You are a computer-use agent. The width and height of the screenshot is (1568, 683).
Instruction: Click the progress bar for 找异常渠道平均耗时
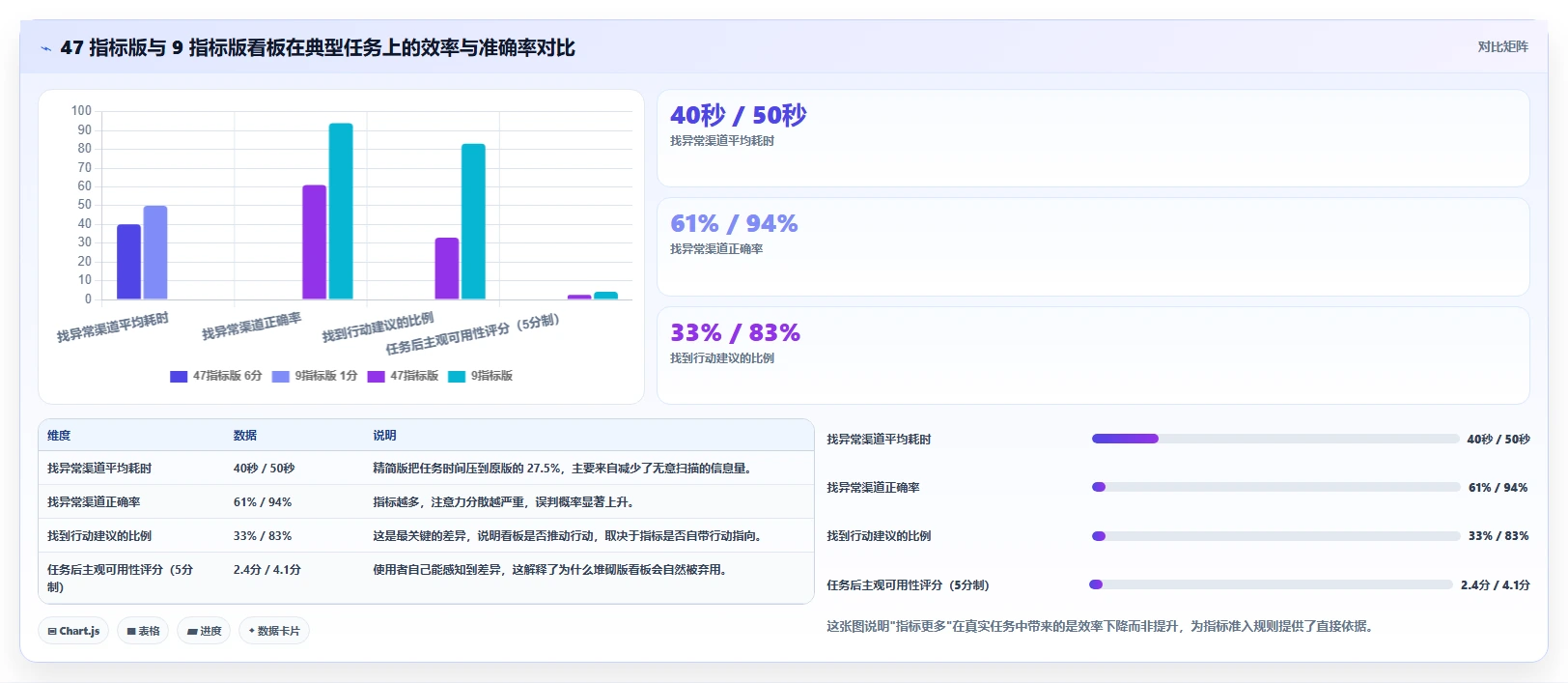coord(1274,439)
